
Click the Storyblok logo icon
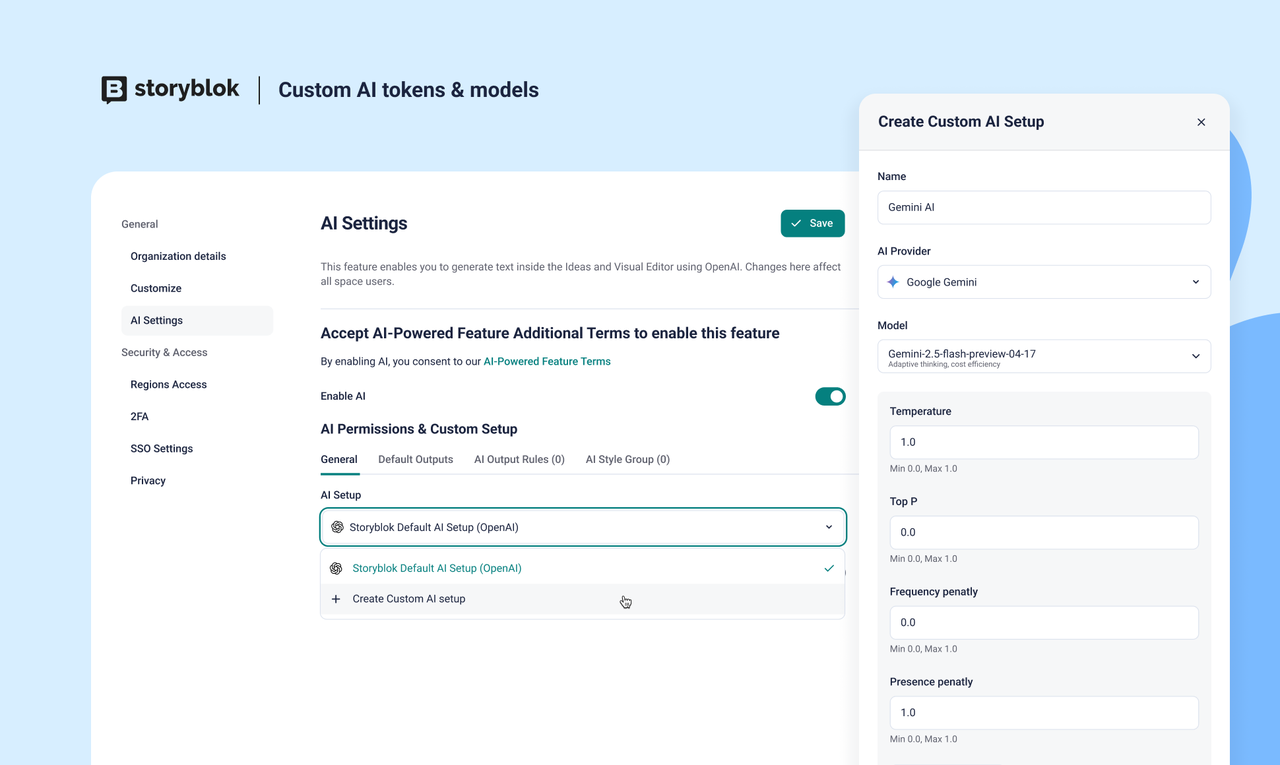114,89
